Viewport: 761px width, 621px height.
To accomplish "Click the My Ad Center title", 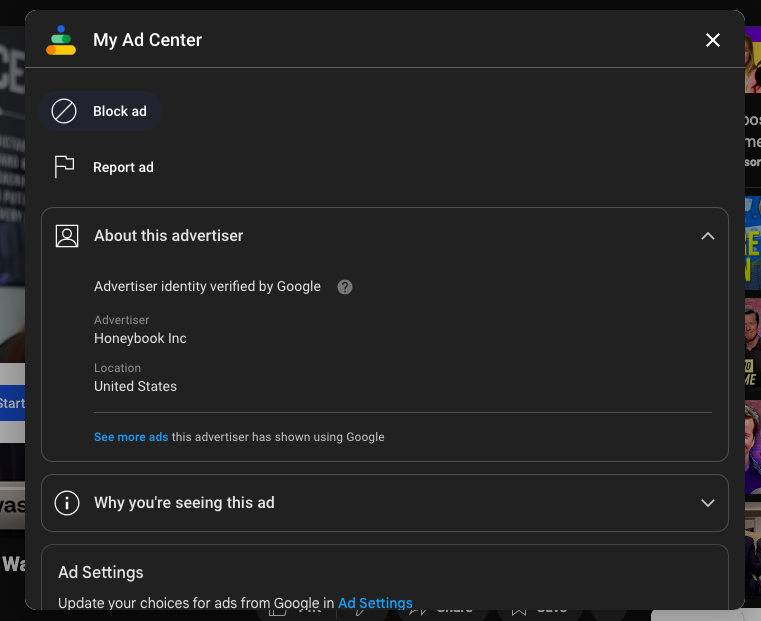I will (148, 40).
